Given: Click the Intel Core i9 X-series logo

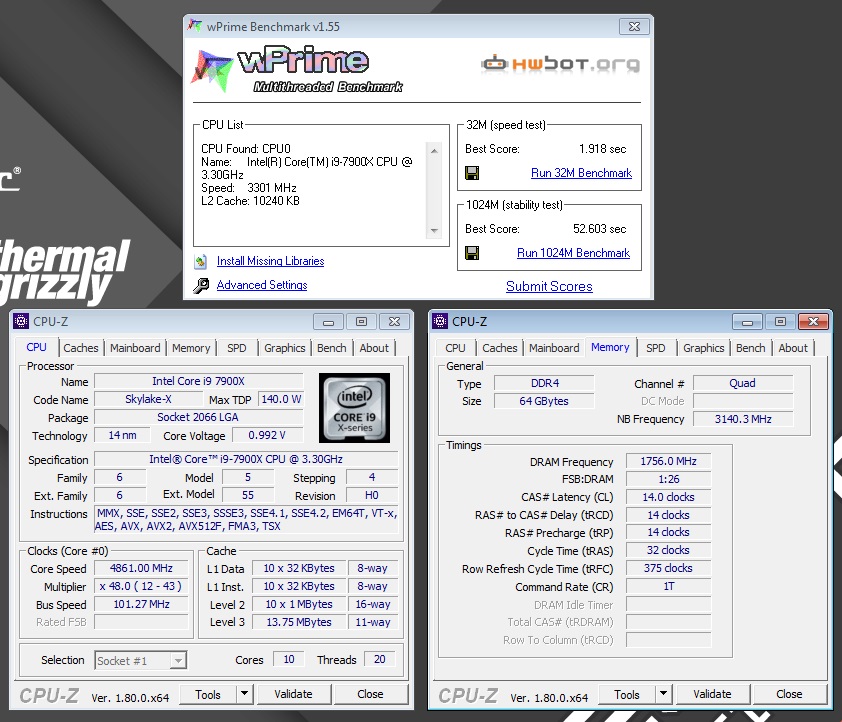Looking at the screenshot, I should [354, 408].
